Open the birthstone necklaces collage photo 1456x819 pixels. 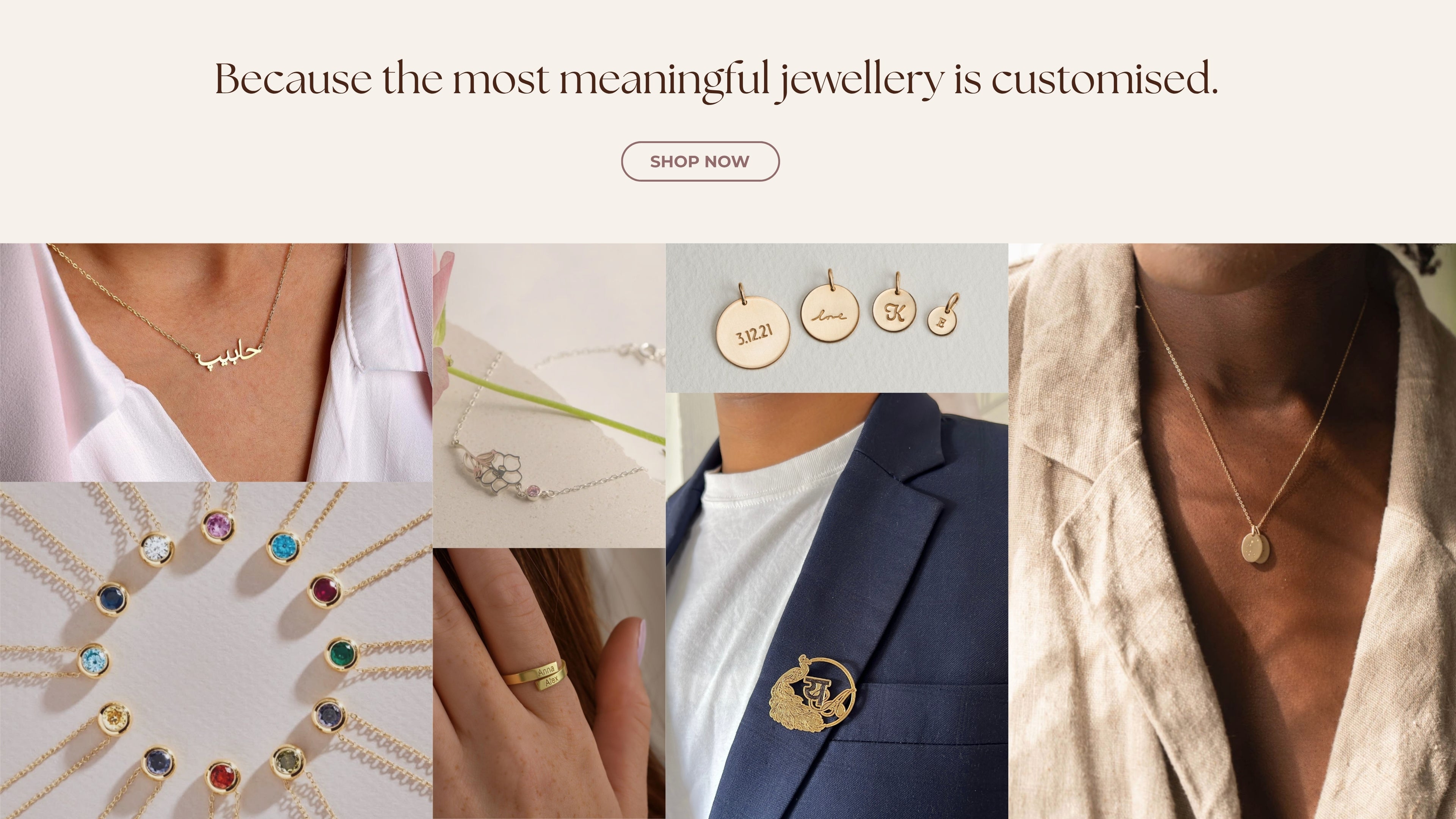click(x=216, y=650)
